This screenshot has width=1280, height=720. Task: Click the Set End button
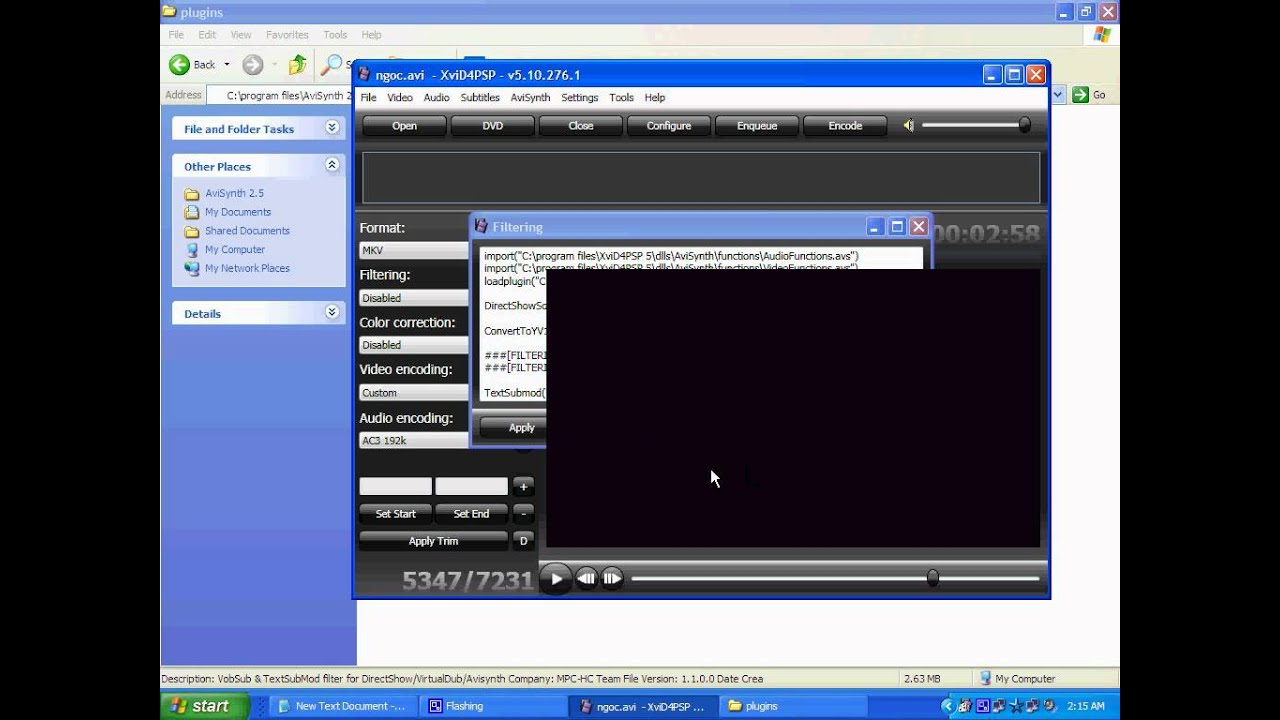471,514
